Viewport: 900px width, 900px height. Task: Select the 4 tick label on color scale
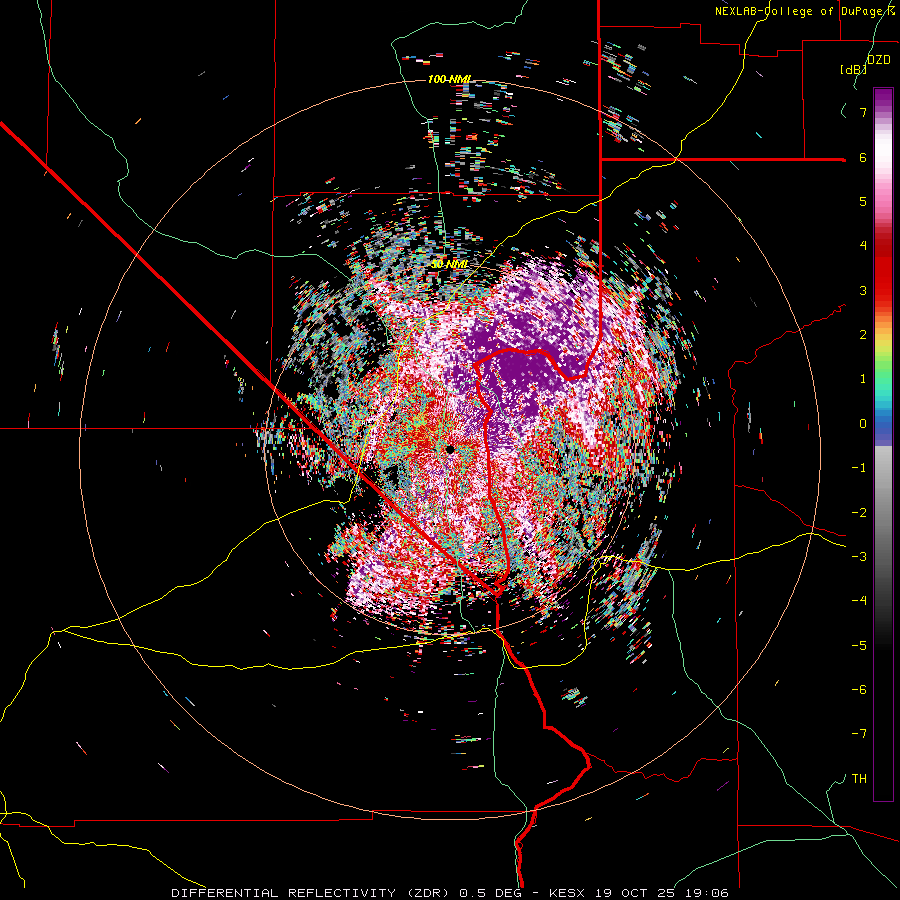863,246
